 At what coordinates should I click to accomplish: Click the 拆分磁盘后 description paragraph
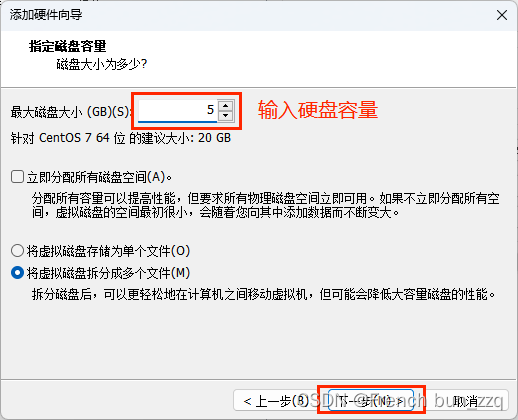coord(264,294)
